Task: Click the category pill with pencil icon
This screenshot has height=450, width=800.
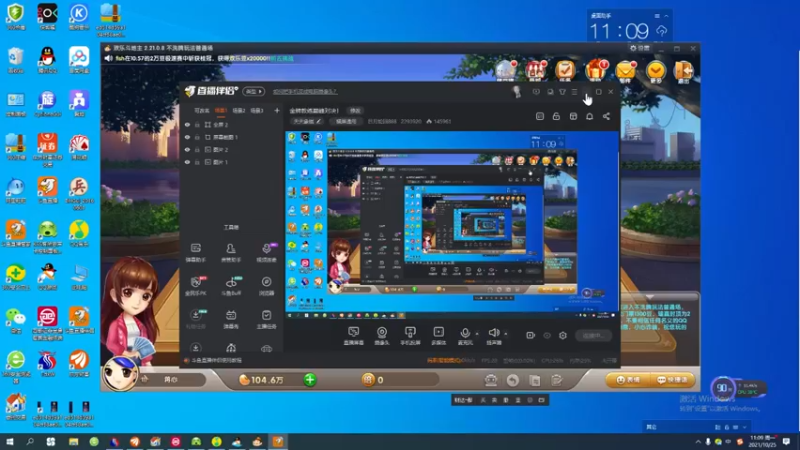Action: 307,121
